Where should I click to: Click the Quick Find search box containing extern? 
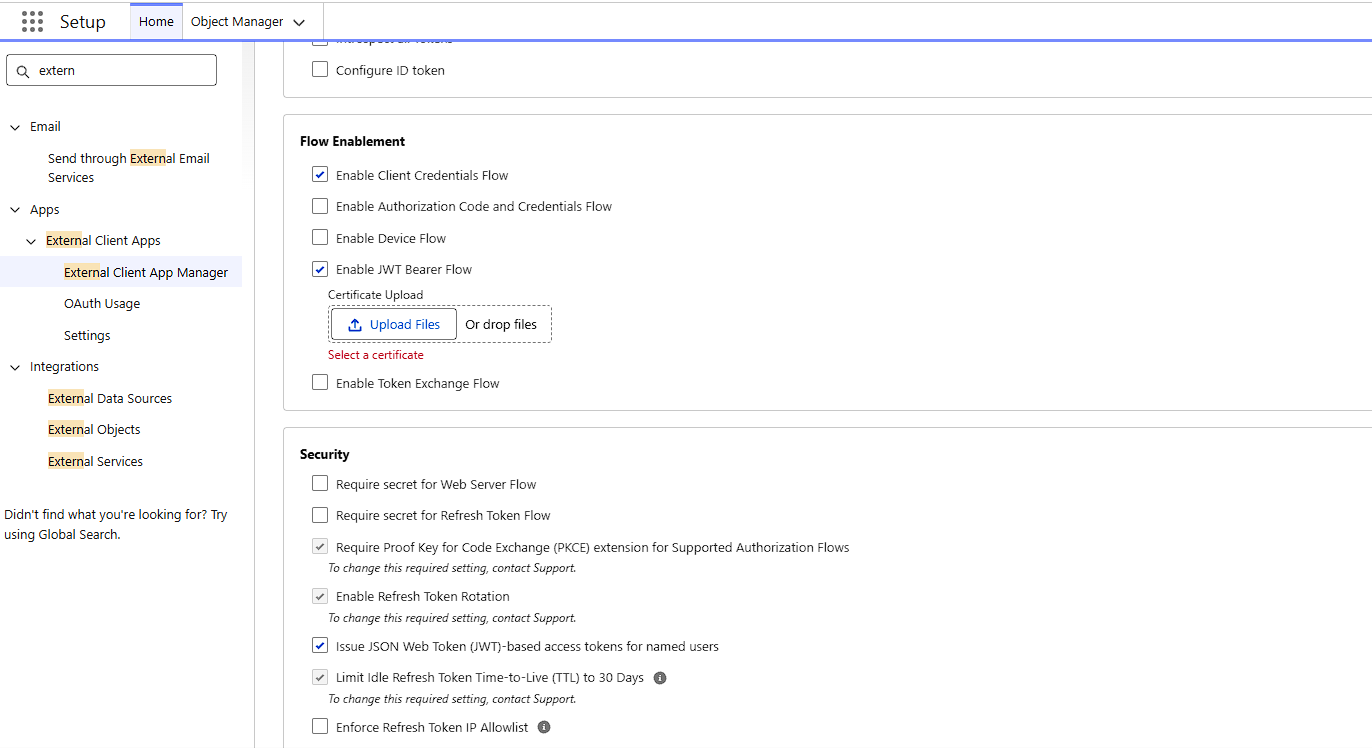tap(111, 70)
